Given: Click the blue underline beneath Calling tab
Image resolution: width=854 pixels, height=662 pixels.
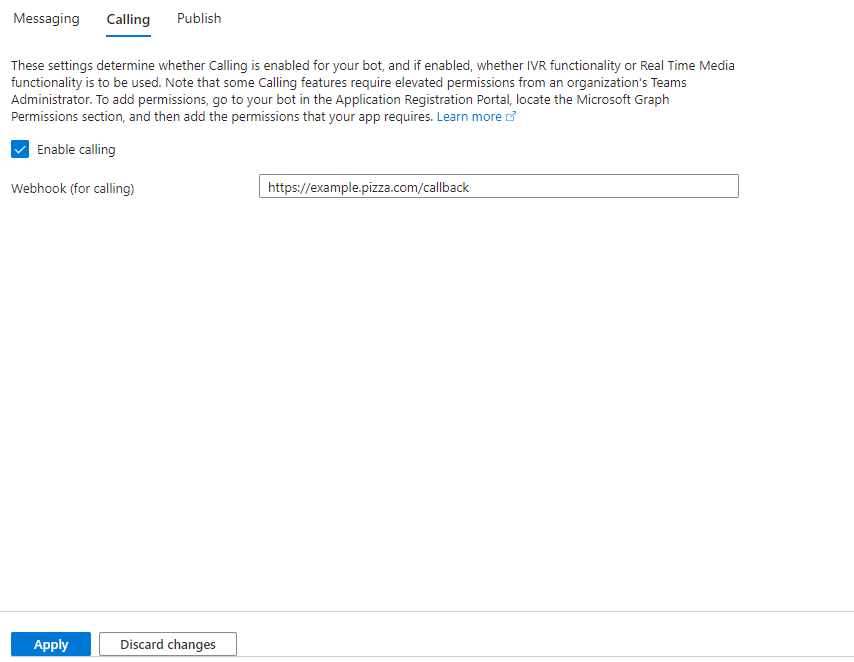Looking at the screenshot, I should (128, 36).
